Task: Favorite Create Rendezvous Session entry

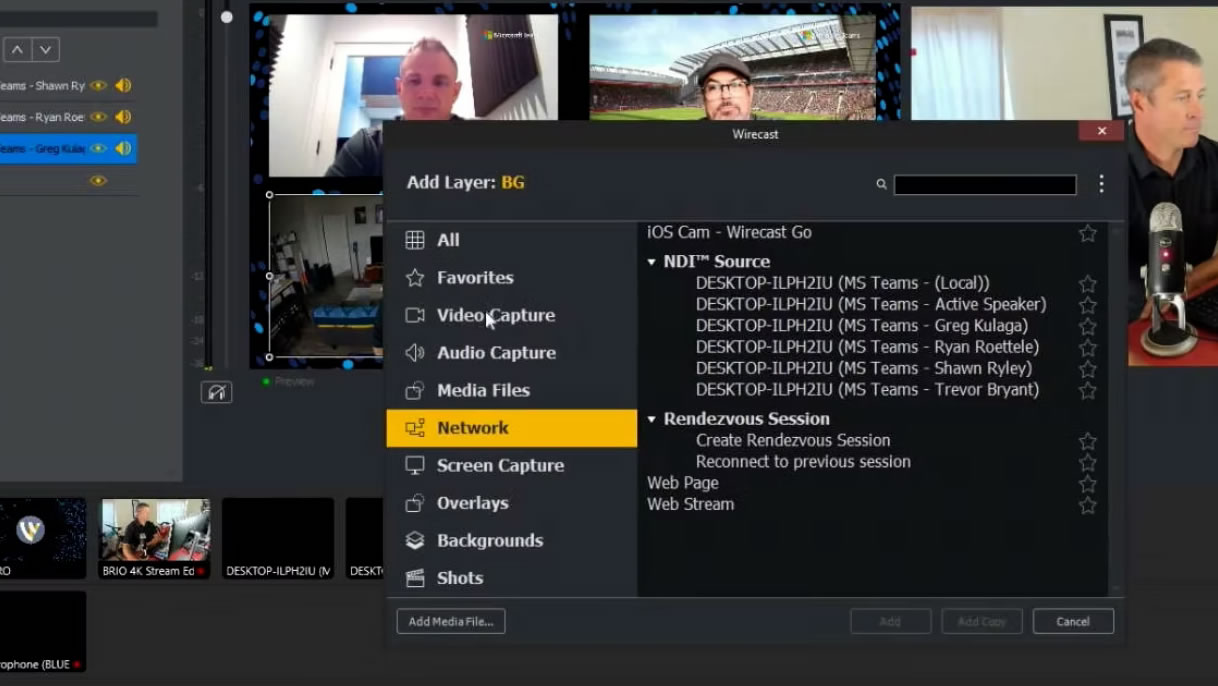Action: [x=1088, y=441]
